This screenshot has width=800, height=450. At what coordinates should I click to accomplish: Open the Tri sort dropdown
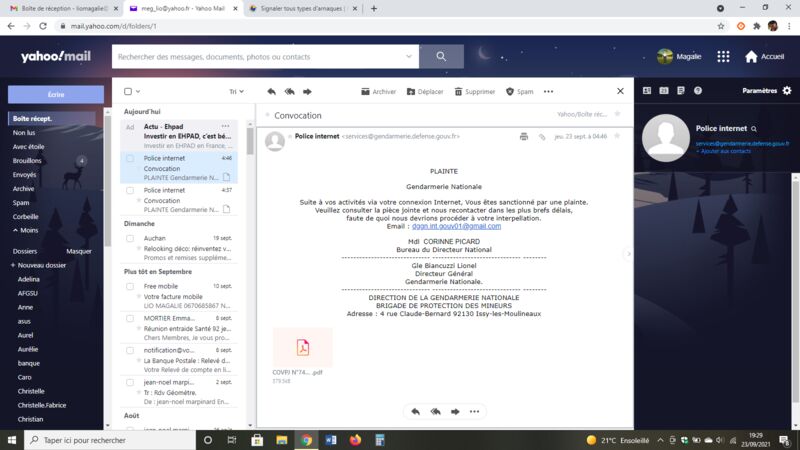point(236,92)
